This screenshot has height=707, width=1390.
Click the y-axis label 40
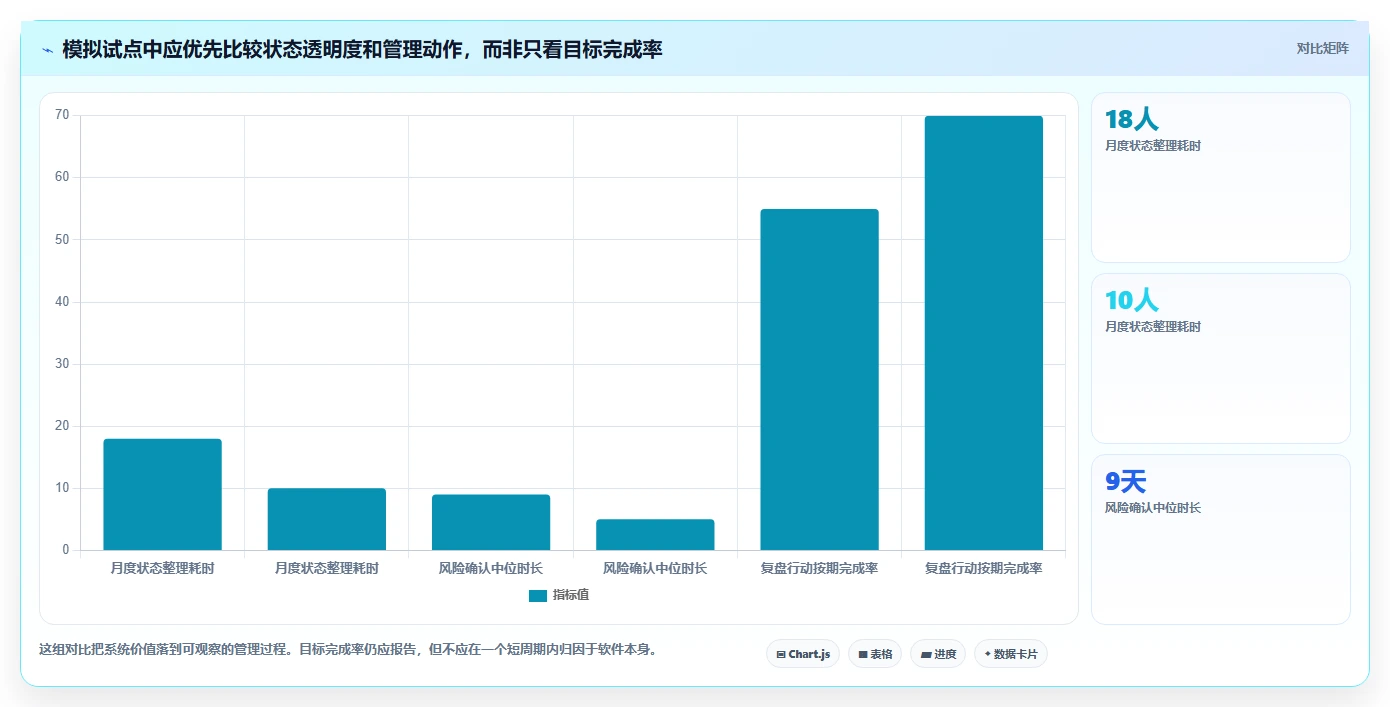pyautogui.click(x=62, y=302)
